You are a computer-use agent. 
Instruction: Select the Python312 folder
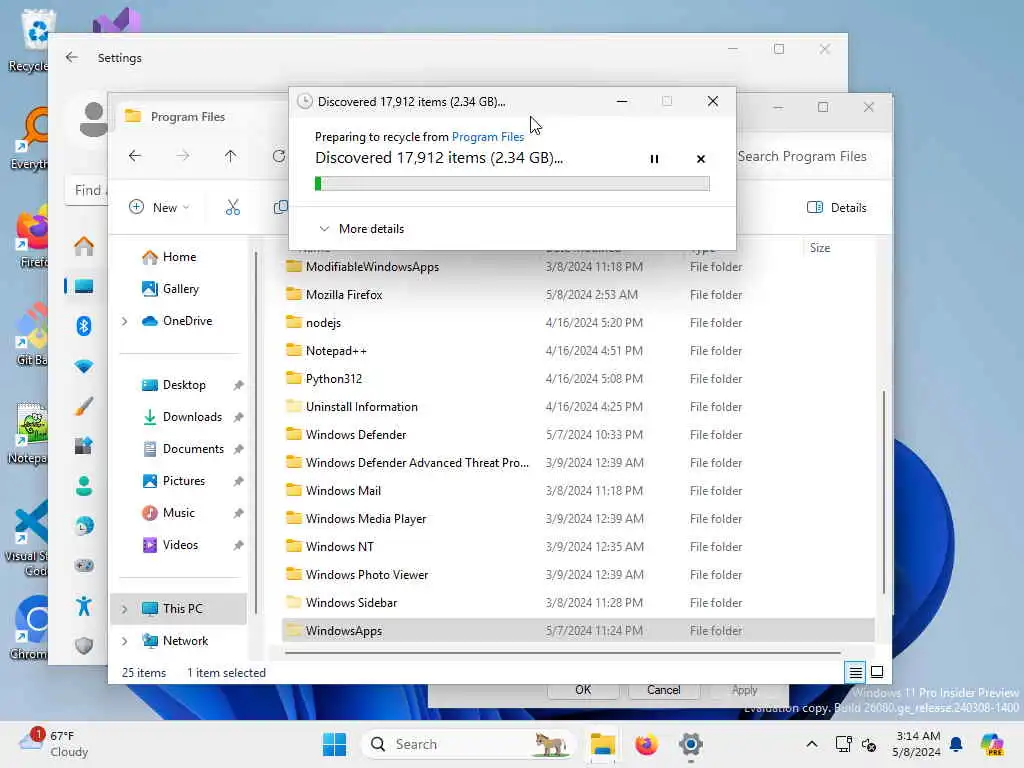click(x=578, y=379)
